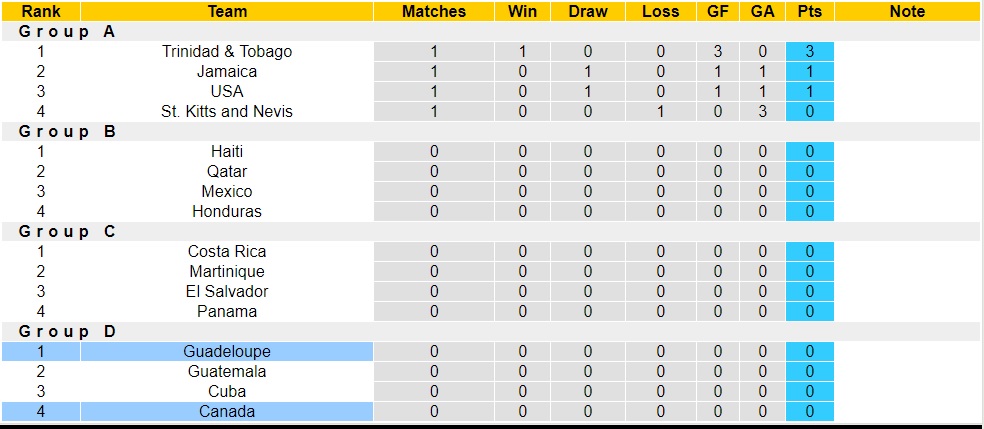
Task: Select the Cuba team name
Action: (227, 391)
